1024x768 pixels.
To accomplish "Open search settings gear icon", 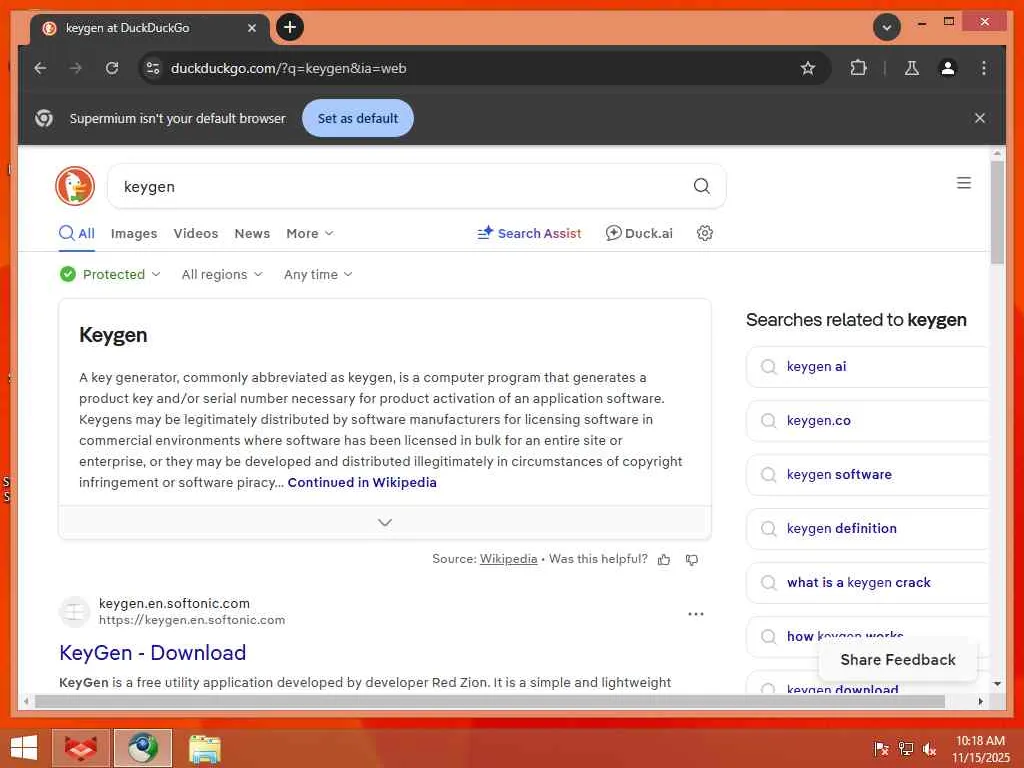I will pos(705,233).
